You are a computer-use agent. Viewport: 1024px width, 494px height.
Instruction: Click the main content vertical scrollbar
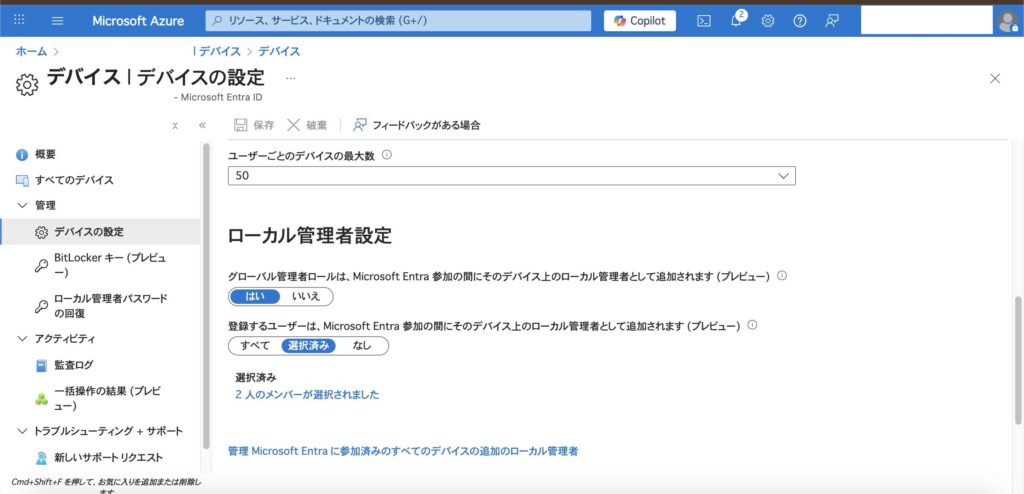[1017, 359]
